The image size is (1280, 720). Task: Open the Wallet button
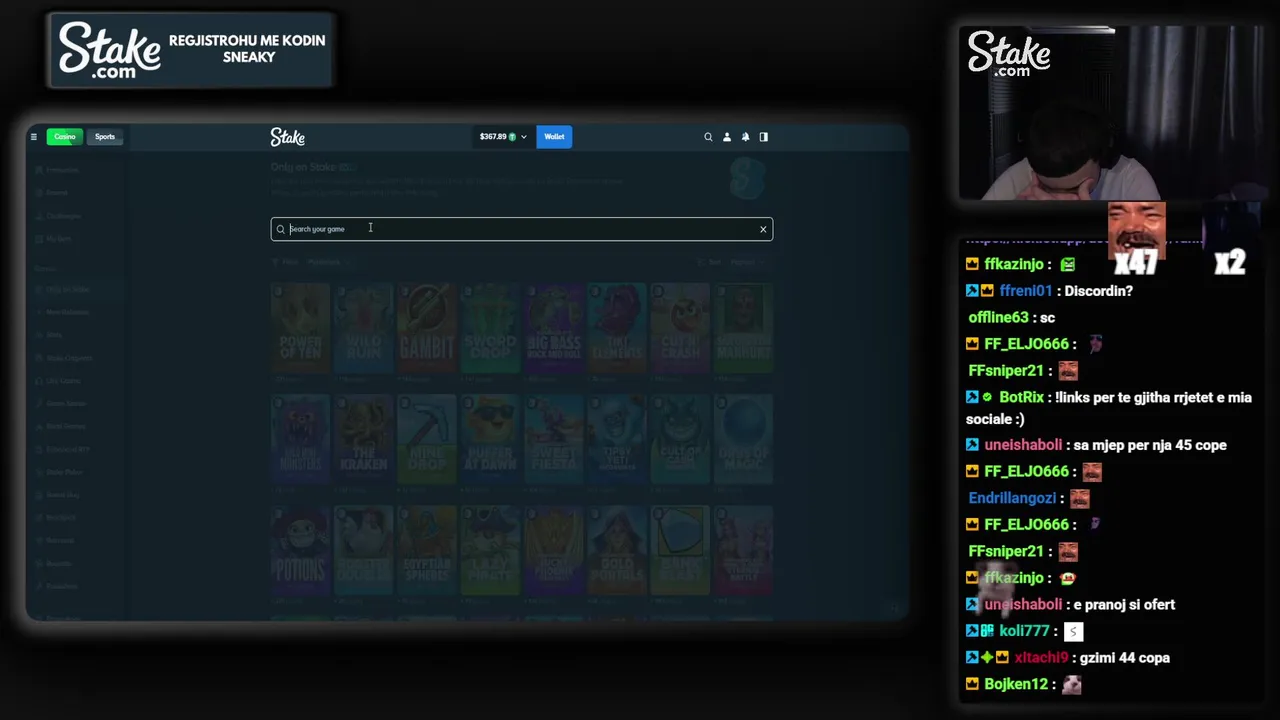(x=554, y=137)
